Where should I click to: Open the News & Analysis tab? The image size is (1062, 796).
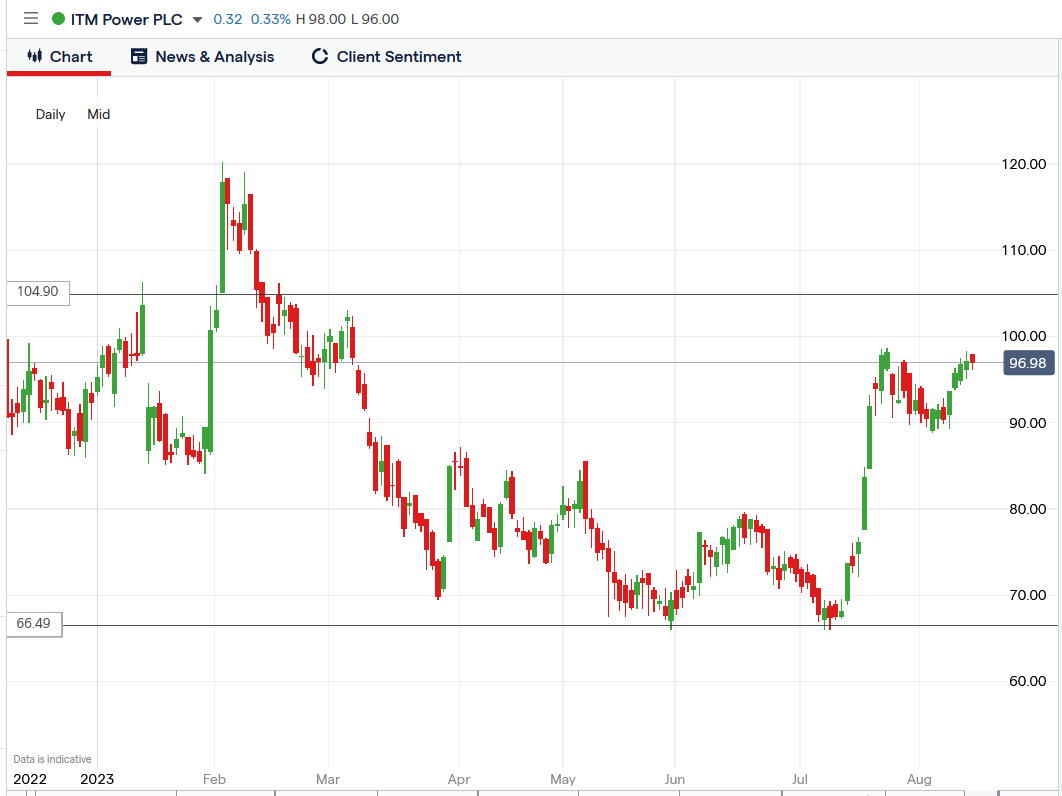pyautogui.click(x=202, y=57)
